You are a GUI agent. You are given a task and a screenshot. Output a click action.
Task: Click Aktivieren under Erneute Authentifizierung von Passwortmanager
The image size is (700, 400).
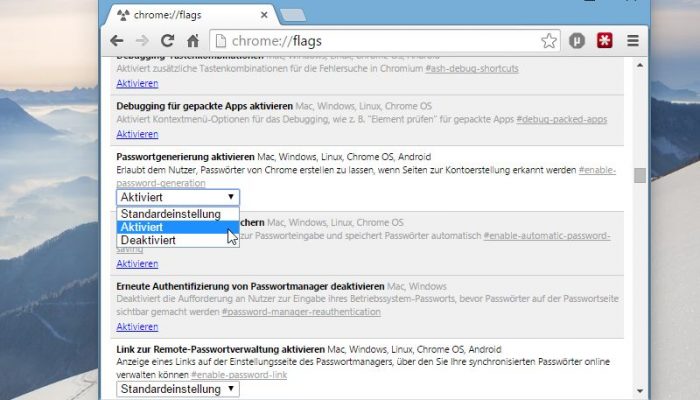point(137,327)
